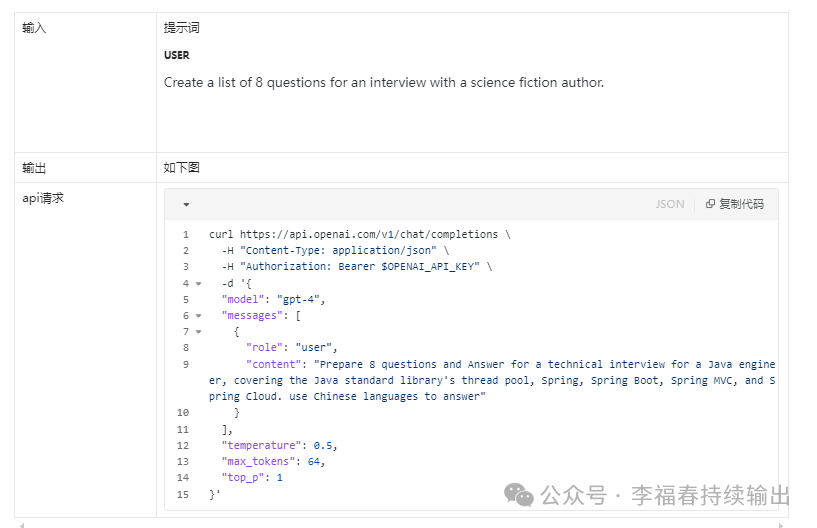Click the science fiction interview prompt text
This screenshot has height=528, width=817.
click(384, 82)
